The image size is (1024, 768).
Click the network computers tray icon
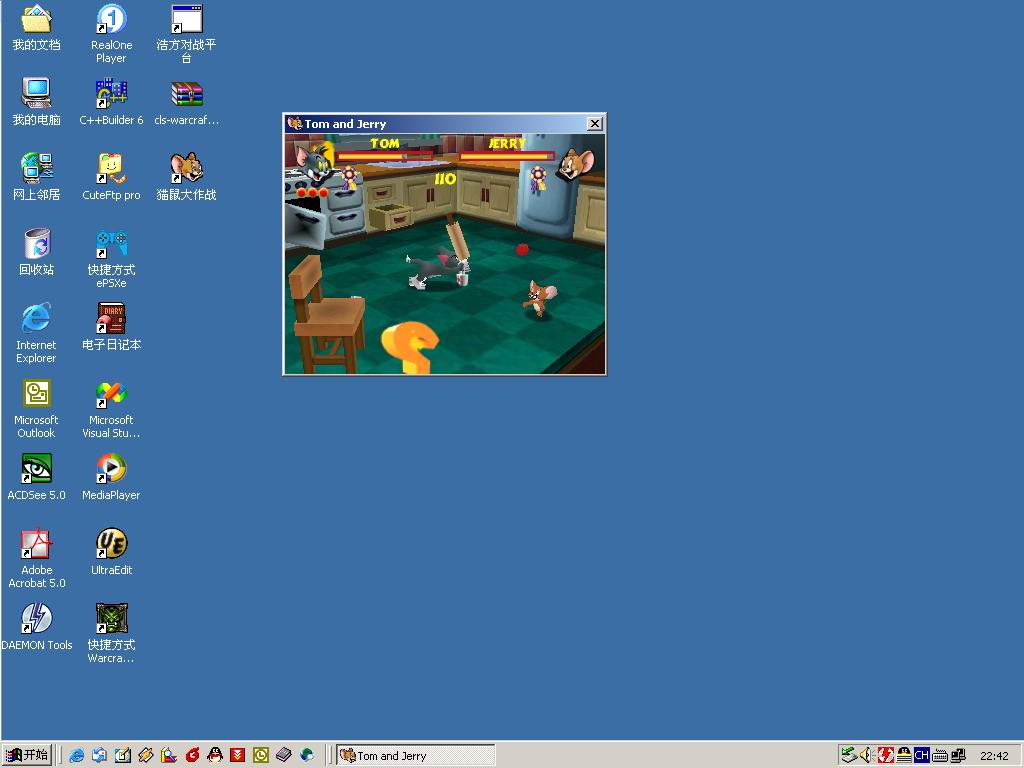click(958, 755)
